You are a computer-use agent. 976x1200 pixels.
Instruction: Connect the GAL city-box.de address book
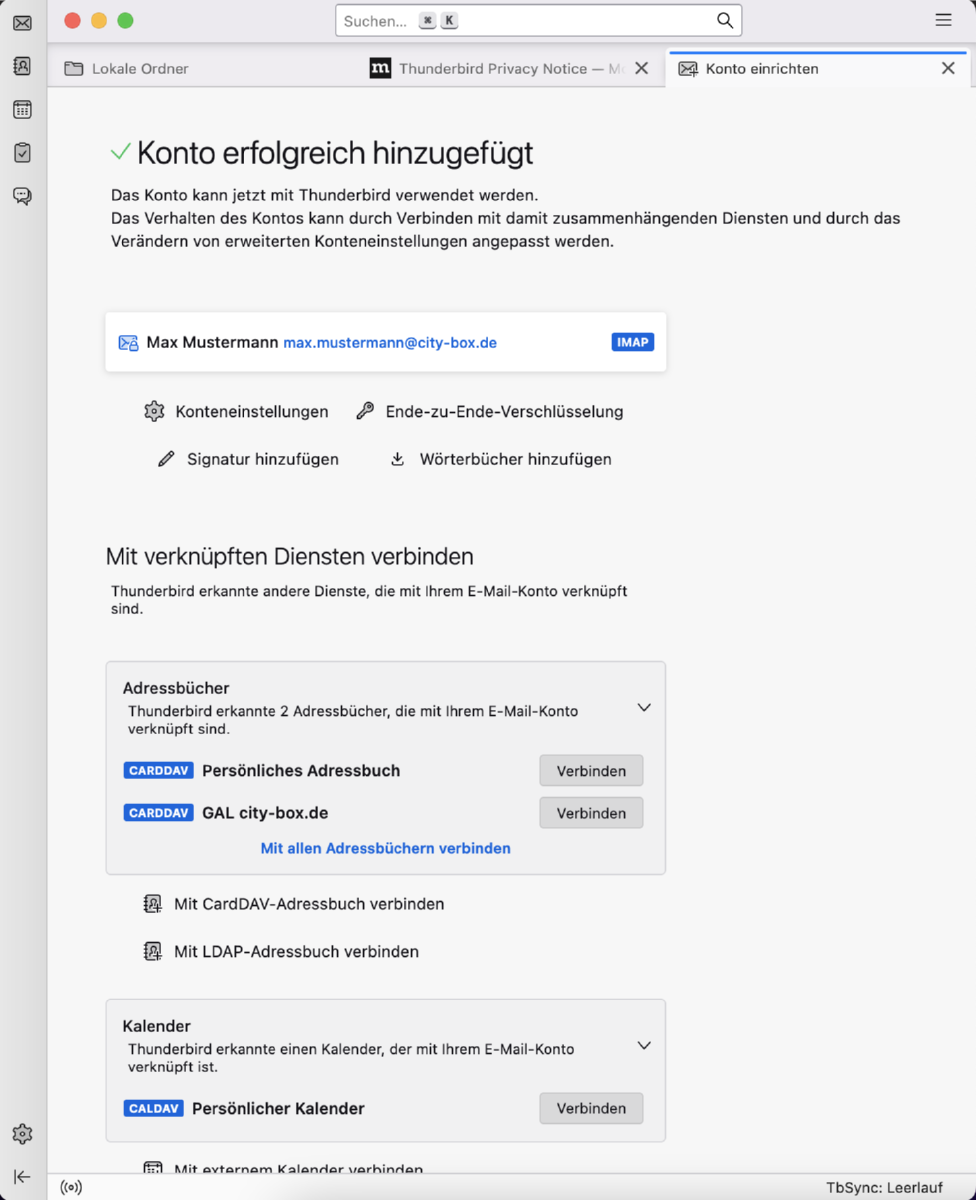pyautogui.click(x=591, y=813)
